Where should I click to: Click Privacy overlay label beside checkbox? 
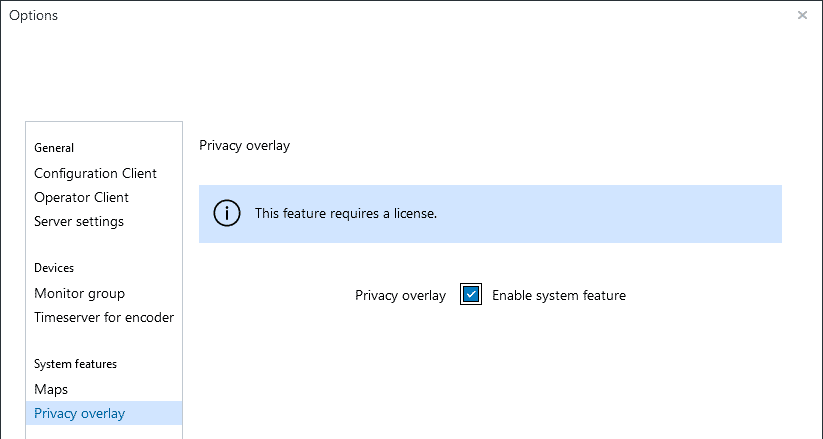click(x=400, y=295)
